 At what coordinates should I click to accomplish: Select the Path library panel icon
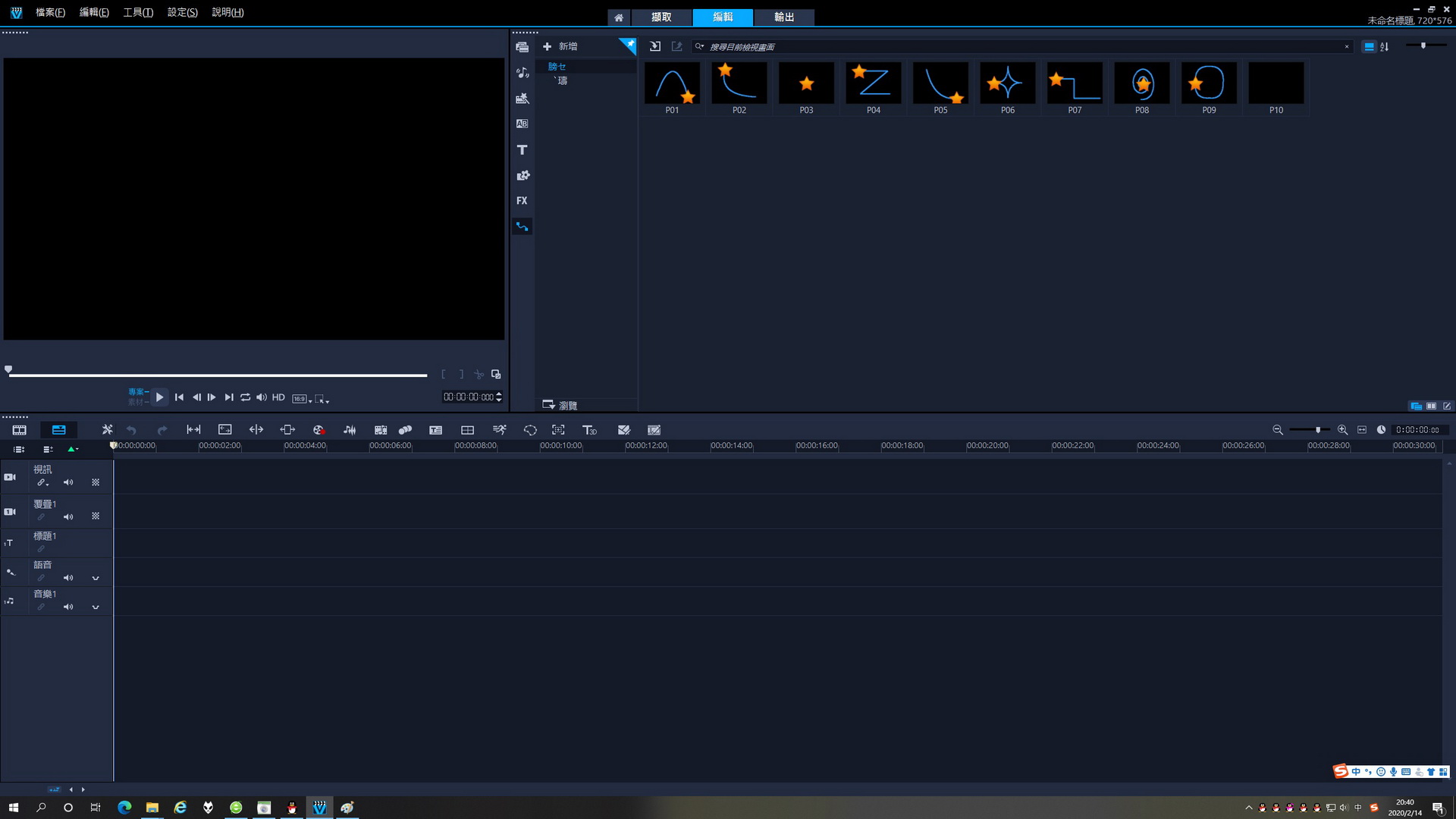click(x=522, y=226)
